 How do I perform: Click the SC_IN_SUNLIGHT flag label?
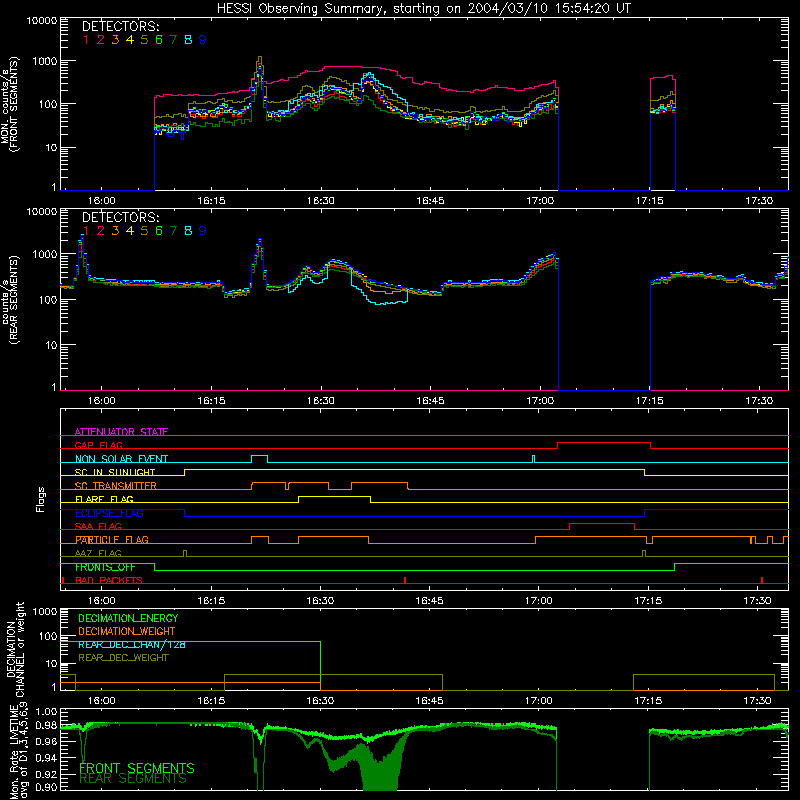(x=115, y=472)
